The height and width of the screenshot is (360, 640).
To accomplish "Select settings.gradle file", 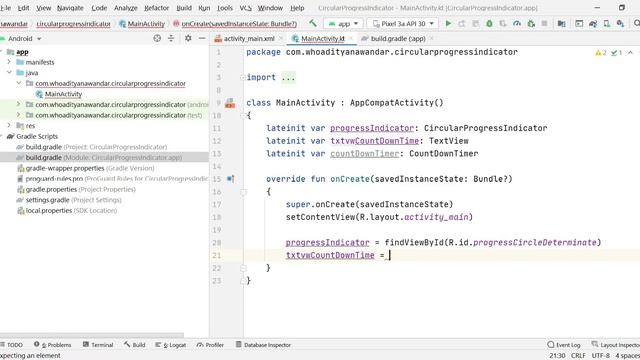I will pyautogui.click(x=69, y=200).
